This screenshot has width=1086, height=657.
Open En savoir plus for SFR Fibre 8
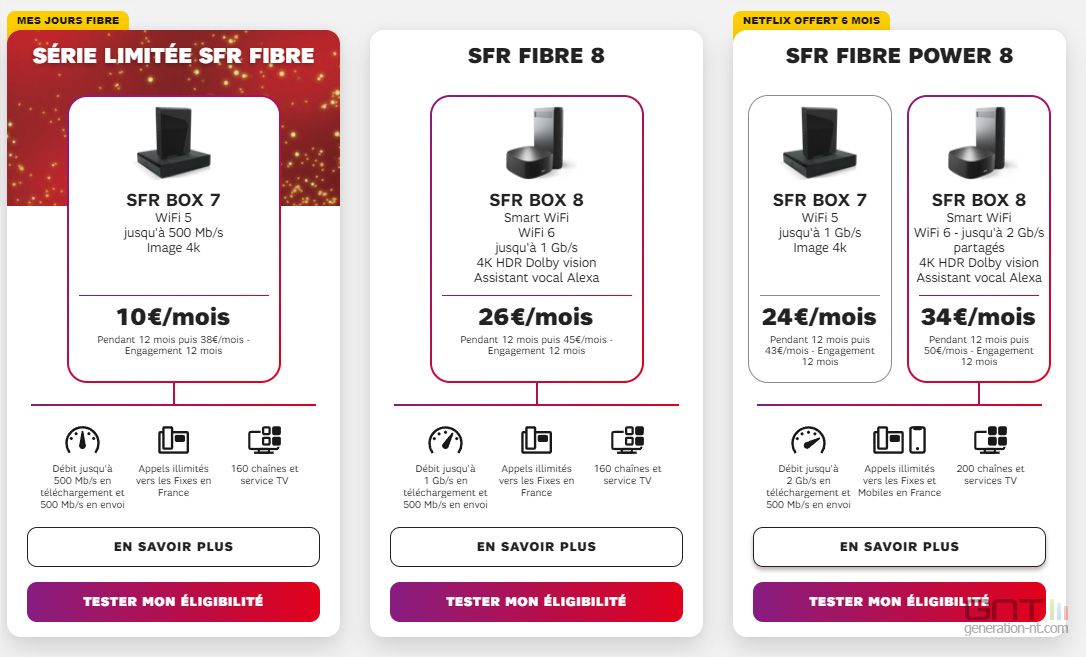coord(536,547)
